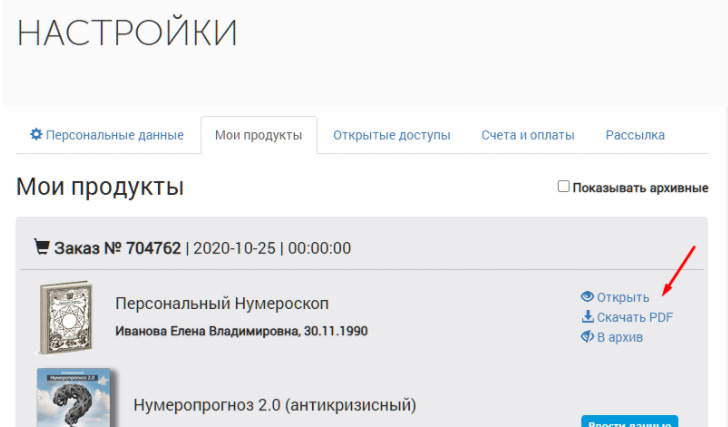
Task: Click the Заказ № 704762 order heading
Action: 117,248
